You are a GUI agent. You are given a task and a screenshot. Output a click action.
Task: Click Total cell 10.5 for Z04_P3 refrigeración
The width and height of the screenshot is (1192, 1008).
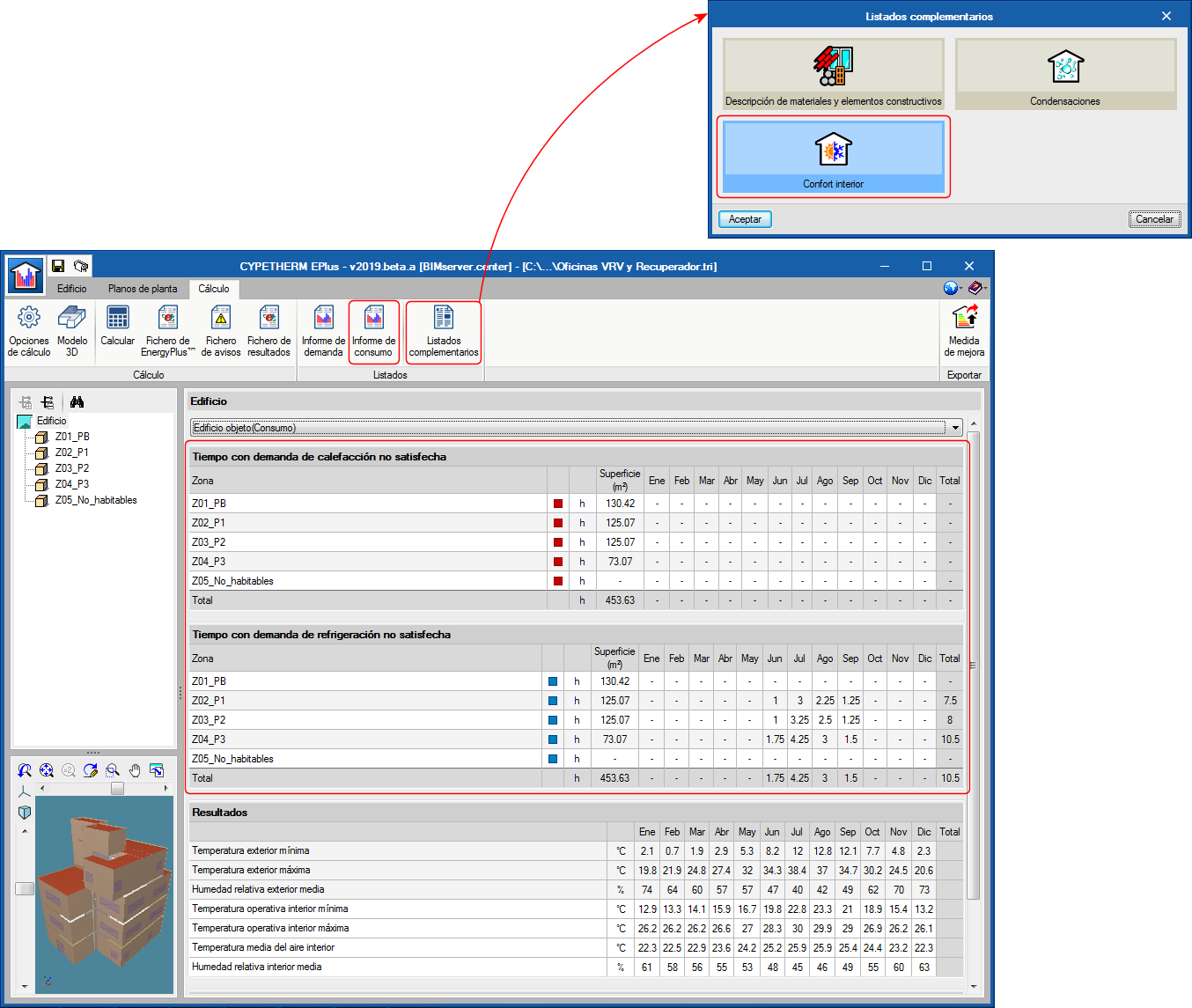[x=950, y=739]
